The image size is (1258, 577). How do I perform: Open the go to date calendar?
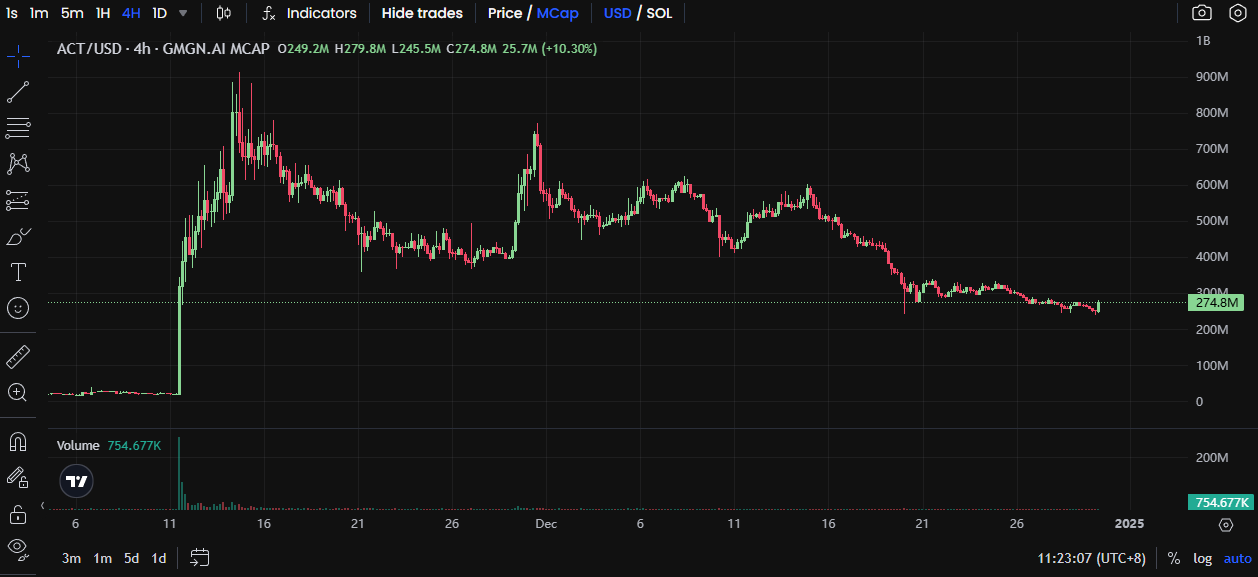pyautogui.click(x=200, y=558)
